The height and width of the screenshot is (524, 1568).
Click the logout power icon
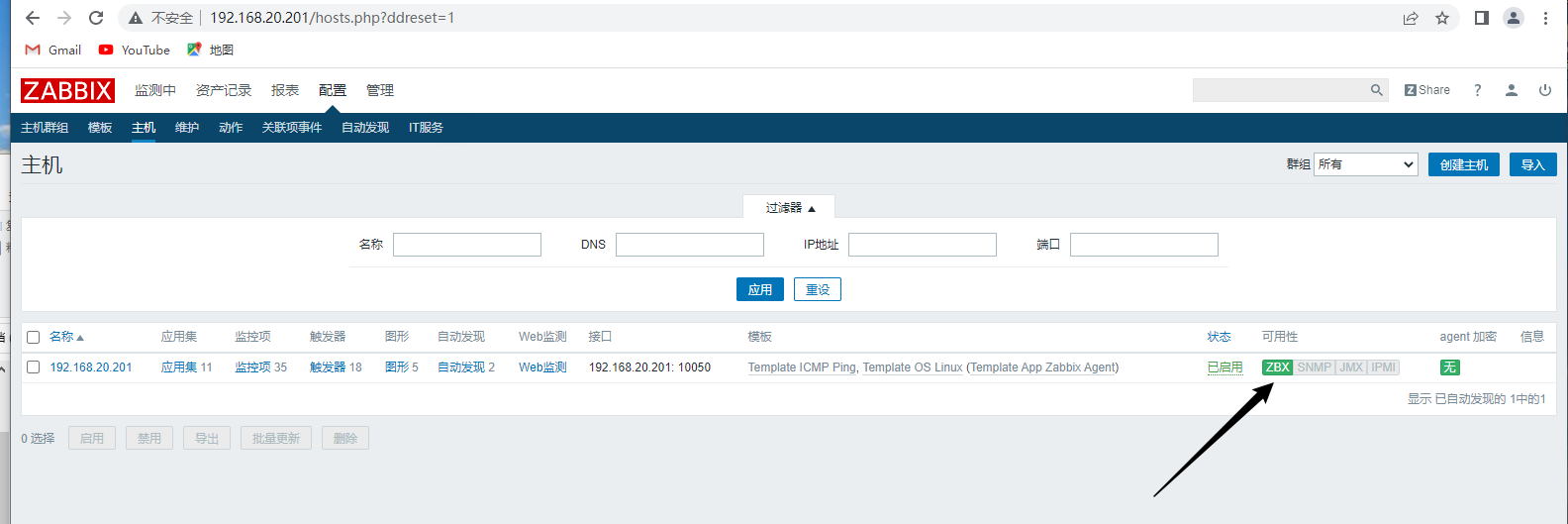tap(1544, 90)
